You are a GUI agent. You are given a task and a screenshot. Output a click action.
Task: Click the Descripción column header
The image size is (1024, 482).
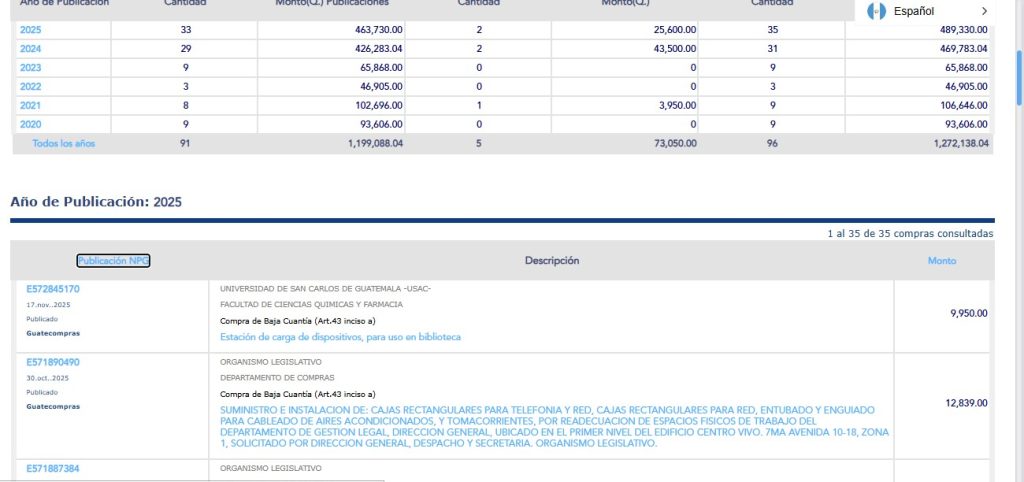(552, 261)
